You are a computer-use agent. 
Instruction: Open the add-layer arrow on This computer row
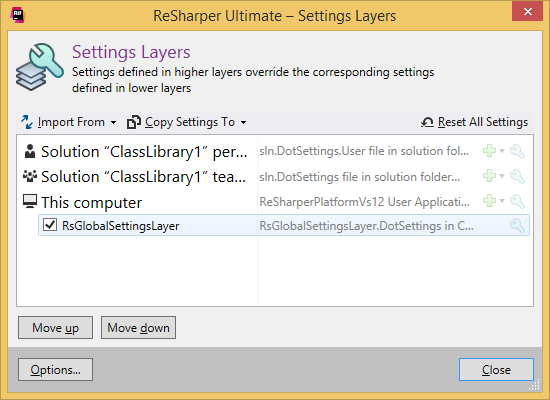pyautogui.click(x=502, y=201)
